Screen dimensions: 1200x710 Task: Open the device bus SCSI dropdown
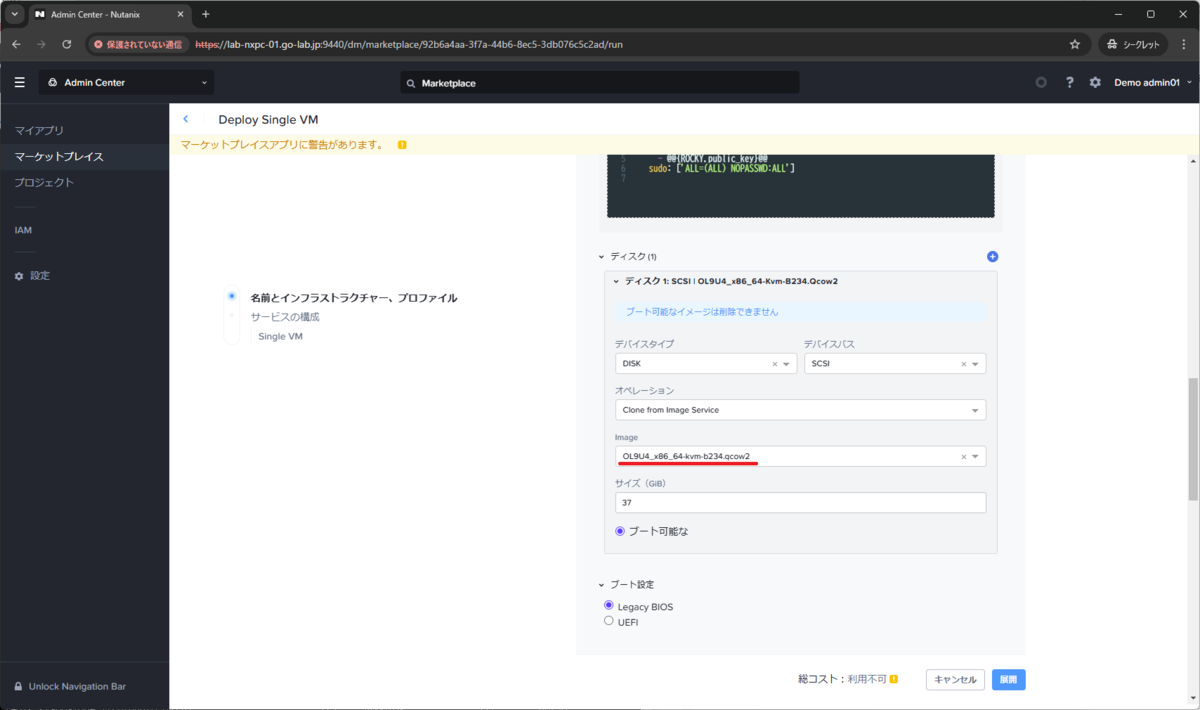coord(975,364)
